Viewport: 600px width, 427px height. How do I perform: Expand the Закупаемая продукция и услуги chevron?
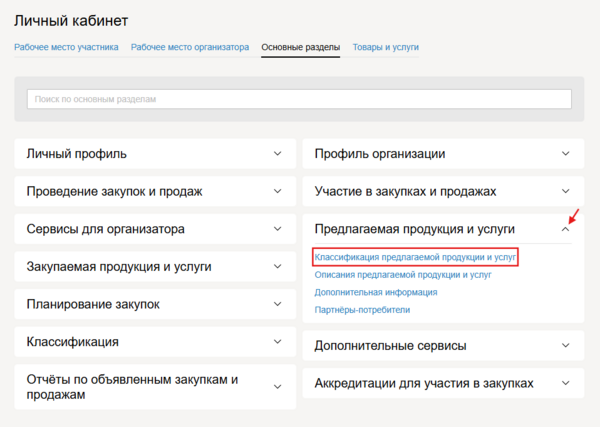(278, 266)
